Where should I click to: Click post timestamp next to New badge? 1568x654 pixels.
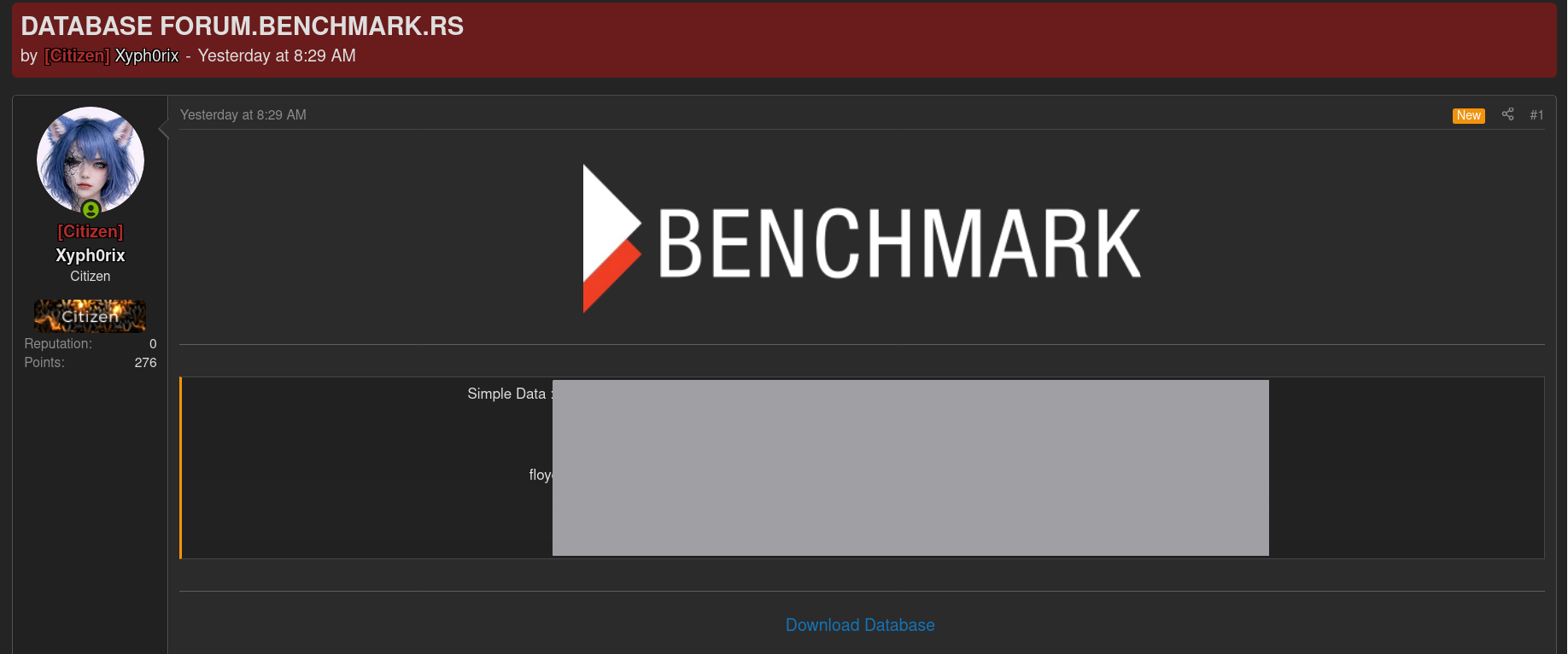pyautogui.click(x=243, y=114)
